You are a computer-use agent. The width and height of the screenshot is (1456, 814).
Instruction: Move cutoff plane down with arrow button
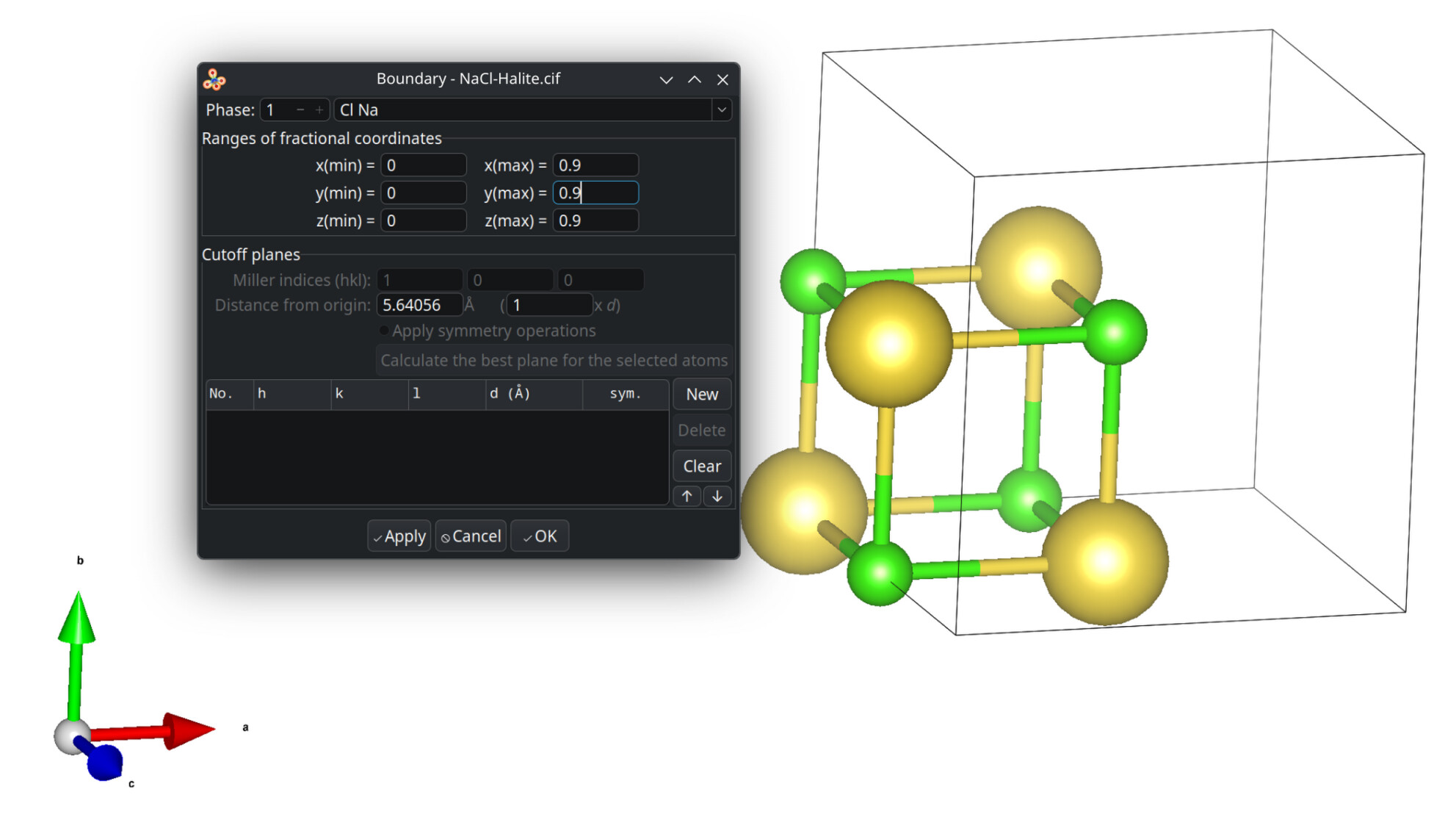point(717,497)
